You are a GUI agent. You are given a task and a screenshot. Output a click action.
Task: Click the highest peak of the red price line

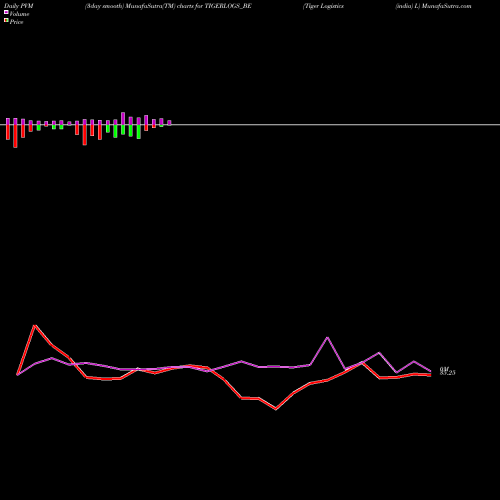click(x=35, y=325)
